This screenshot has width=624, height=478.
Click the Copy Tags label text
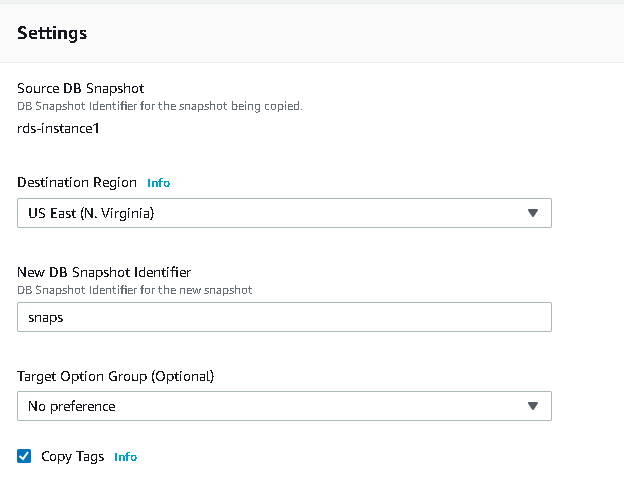(72, 457)
